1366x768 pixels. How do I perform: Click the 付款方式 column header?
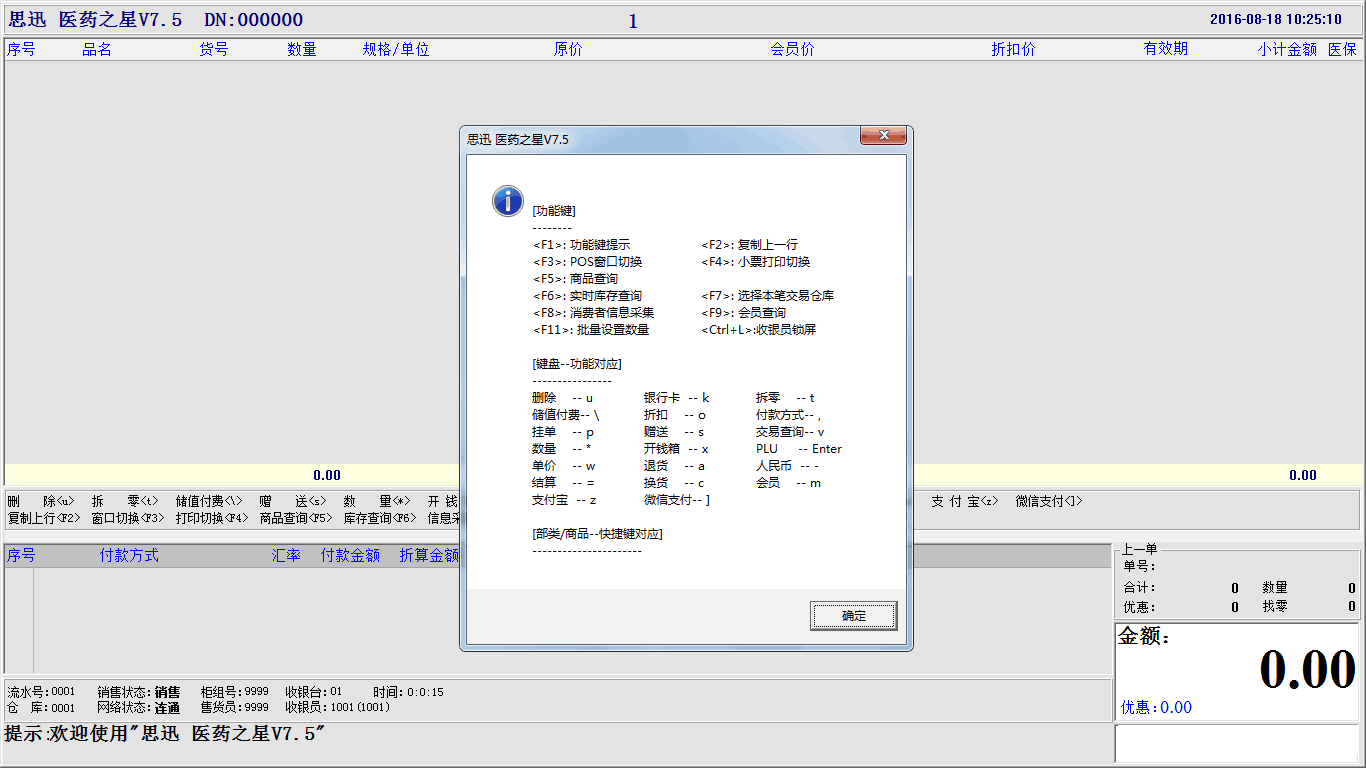click(129, 555)
